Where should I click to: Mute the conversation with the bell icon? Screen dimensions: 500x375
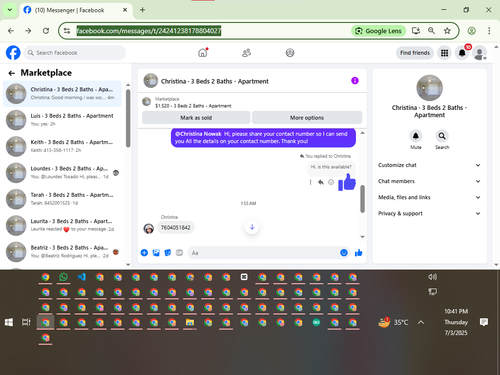pyautogui.click(x=416, y=136)
